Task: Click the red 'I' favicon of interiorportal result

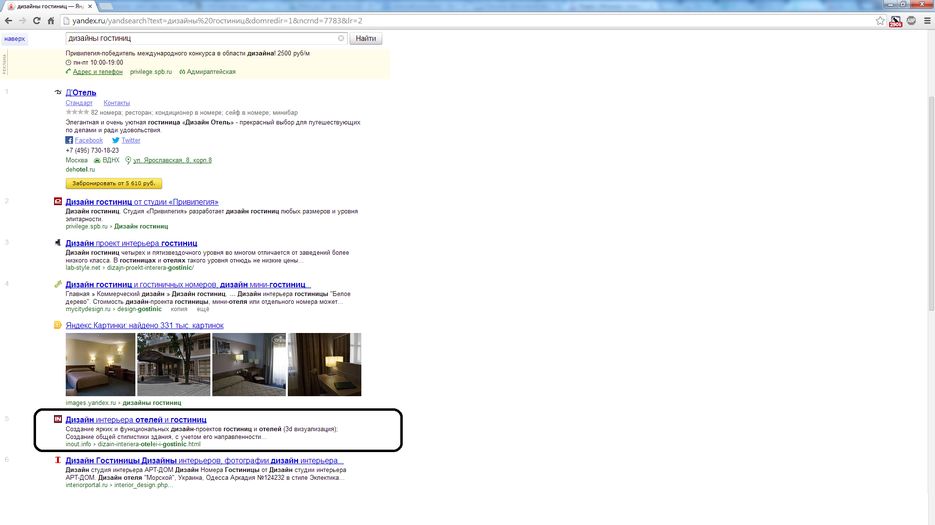Action: click(x=58, y=460)
